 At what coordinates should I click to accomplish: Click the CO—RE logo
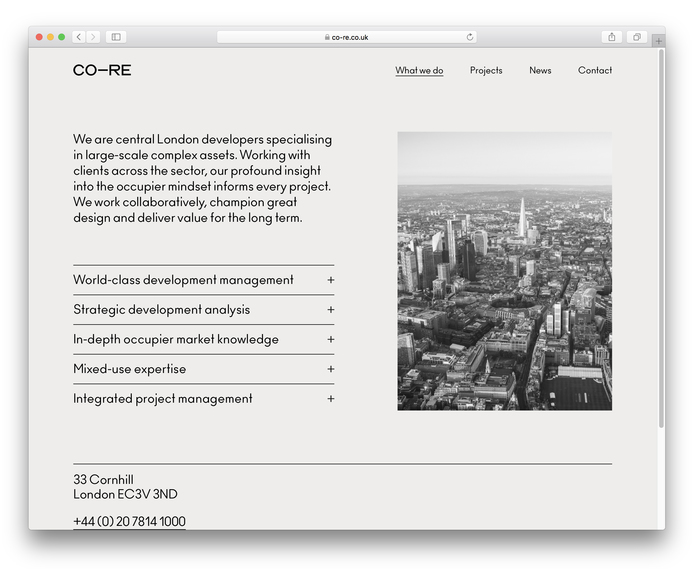click(x=102, y=70)
